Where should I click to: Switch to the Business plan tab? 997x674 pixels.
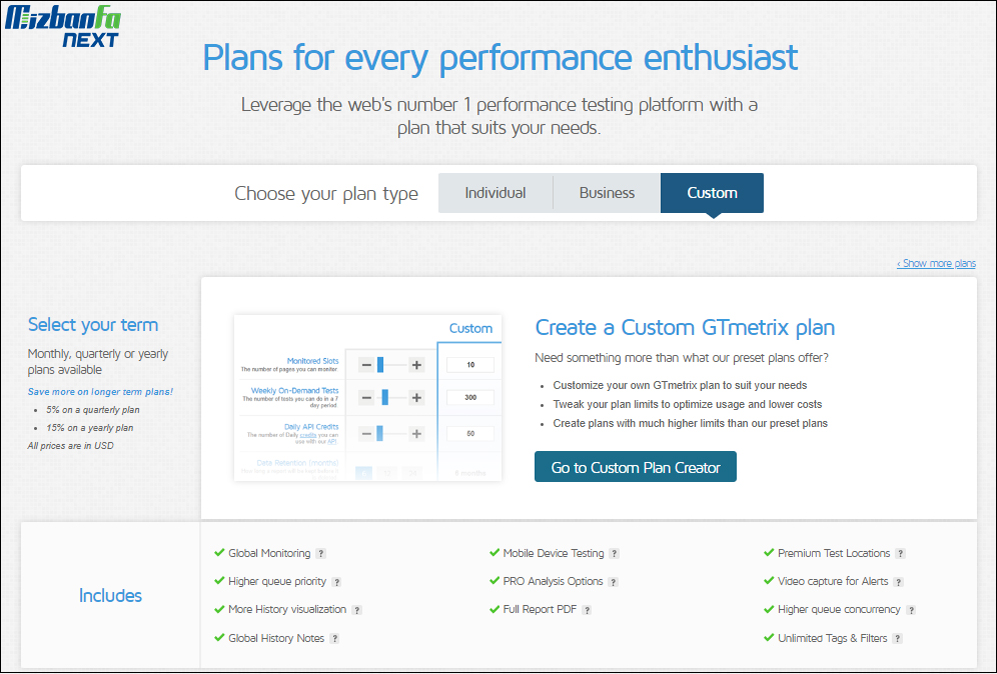click(607, 193)
